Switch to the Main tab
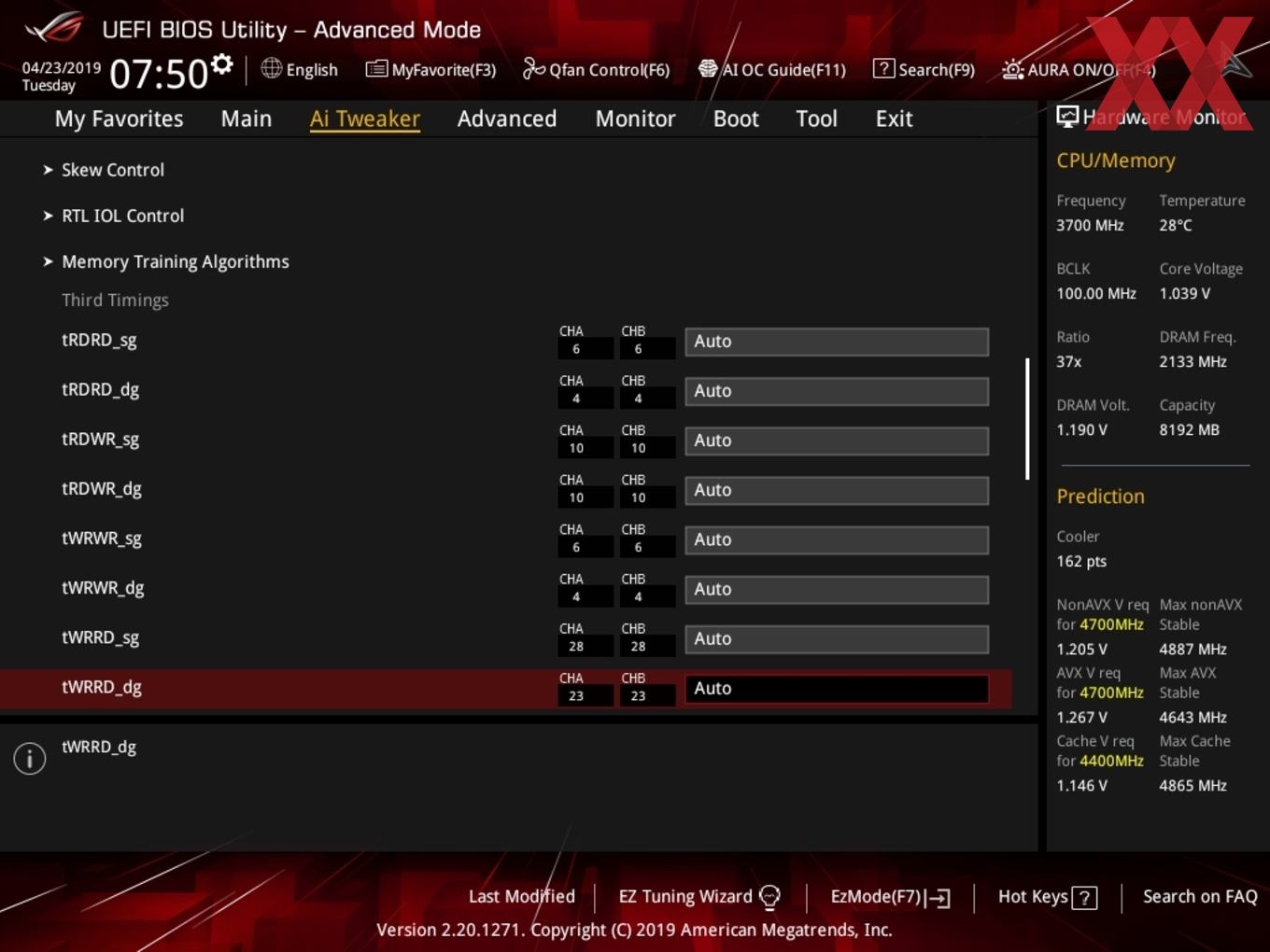The height and width of the screenshot is (952, 1270). click(x=247, y=119)
